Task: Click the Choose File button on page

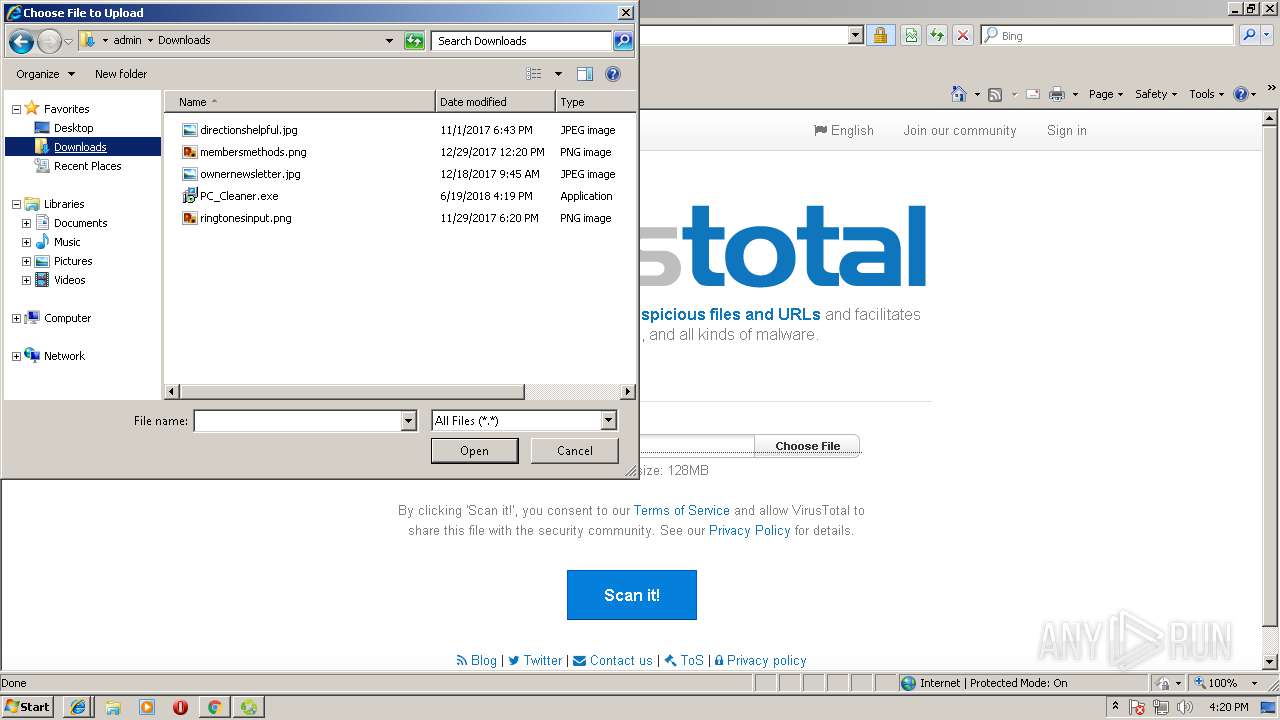Action: tap(807, 446)
